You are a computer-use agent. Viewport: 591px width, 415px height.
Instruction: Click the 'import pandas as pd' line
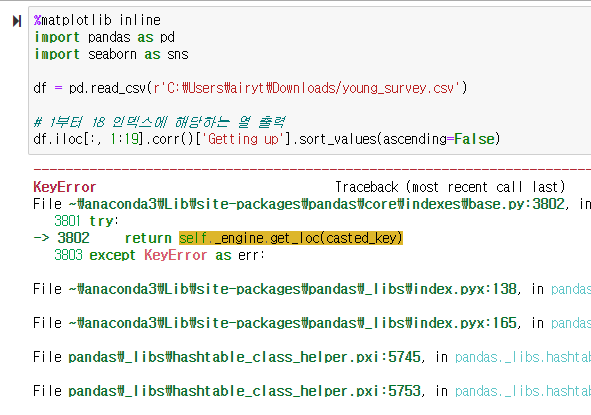tap(104, 37)
